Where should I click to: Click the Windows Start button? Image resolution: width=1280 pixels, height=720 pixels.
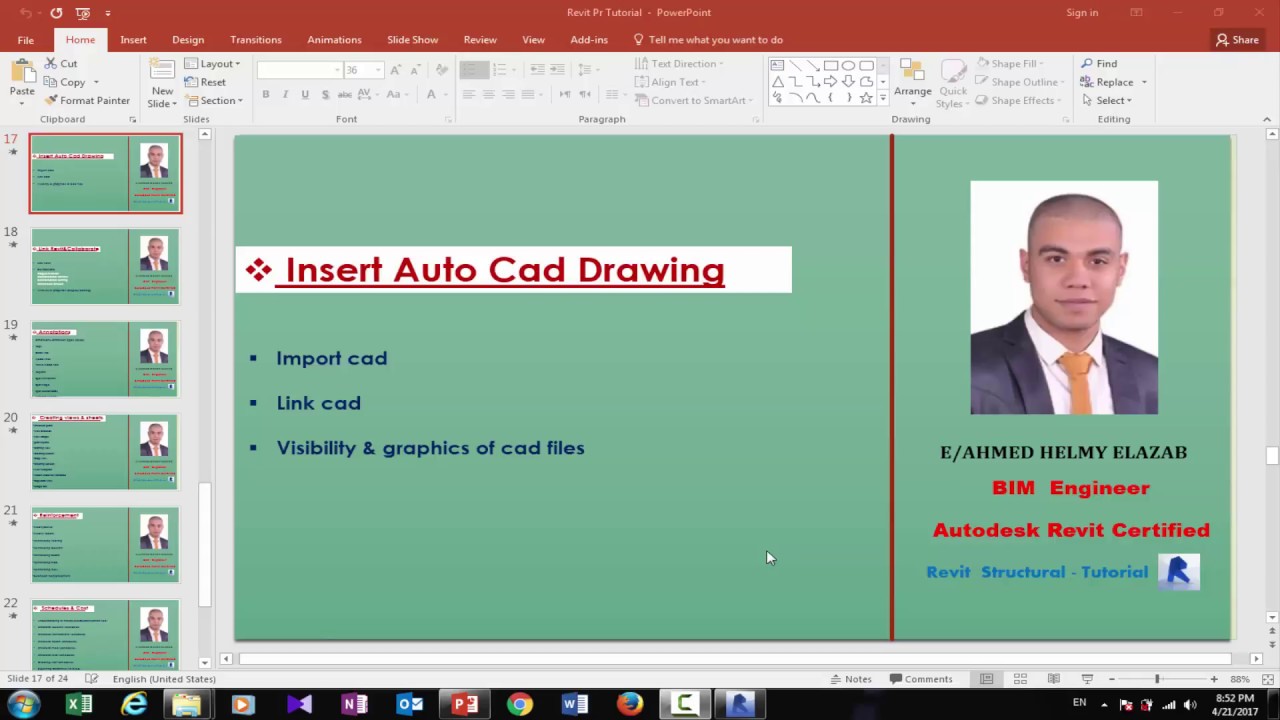click(24, 704)
